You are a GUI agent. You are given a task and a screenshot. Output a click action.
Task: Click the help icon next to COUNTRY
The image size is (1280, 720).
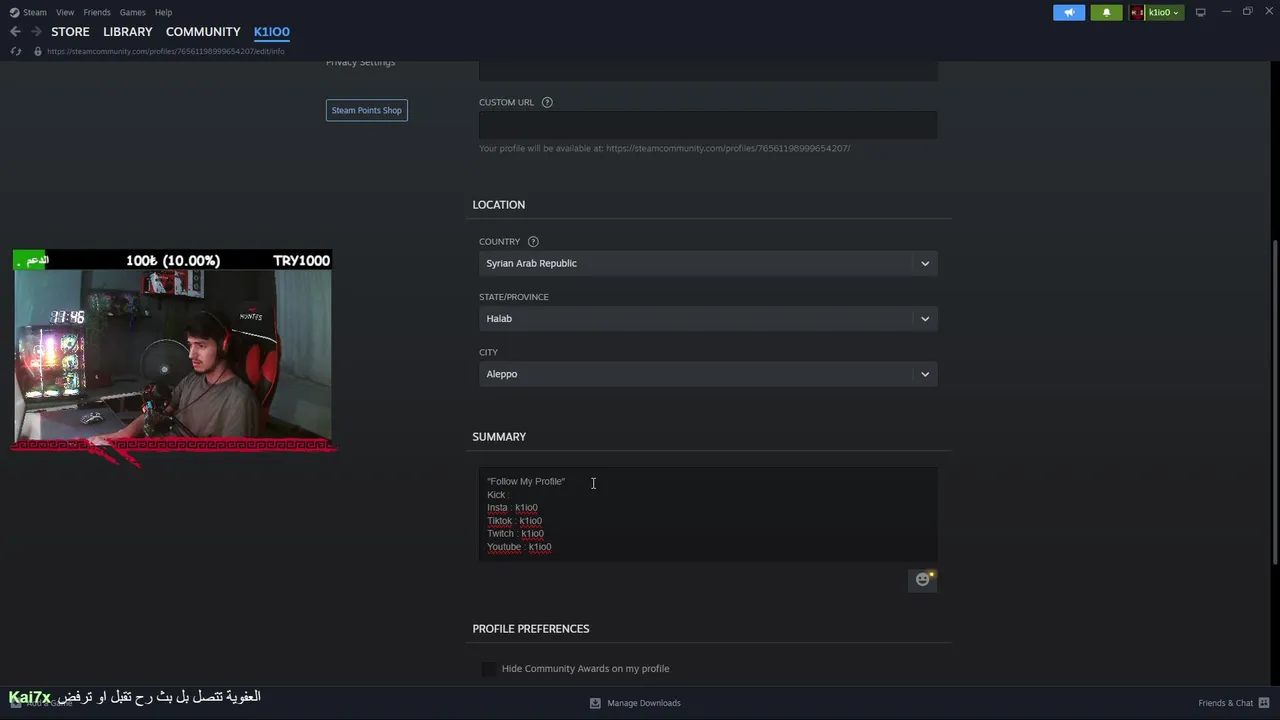click(533, 241)
